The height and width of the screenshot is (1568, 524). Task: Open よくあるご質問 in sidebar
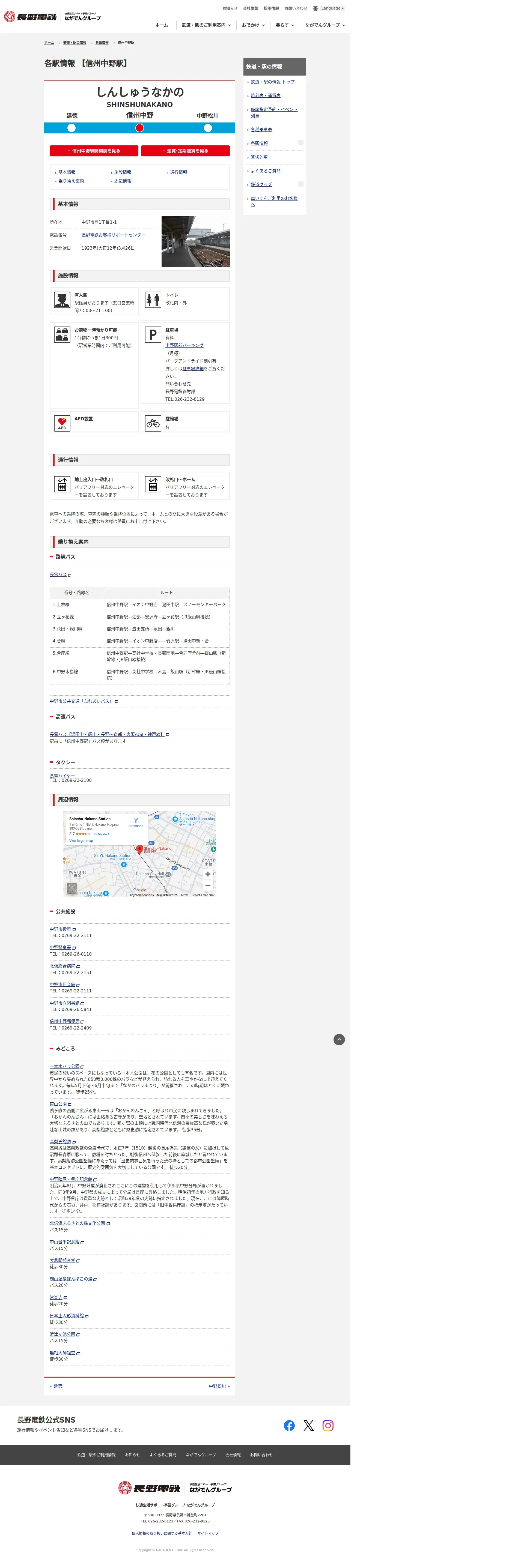pos(266,171)
